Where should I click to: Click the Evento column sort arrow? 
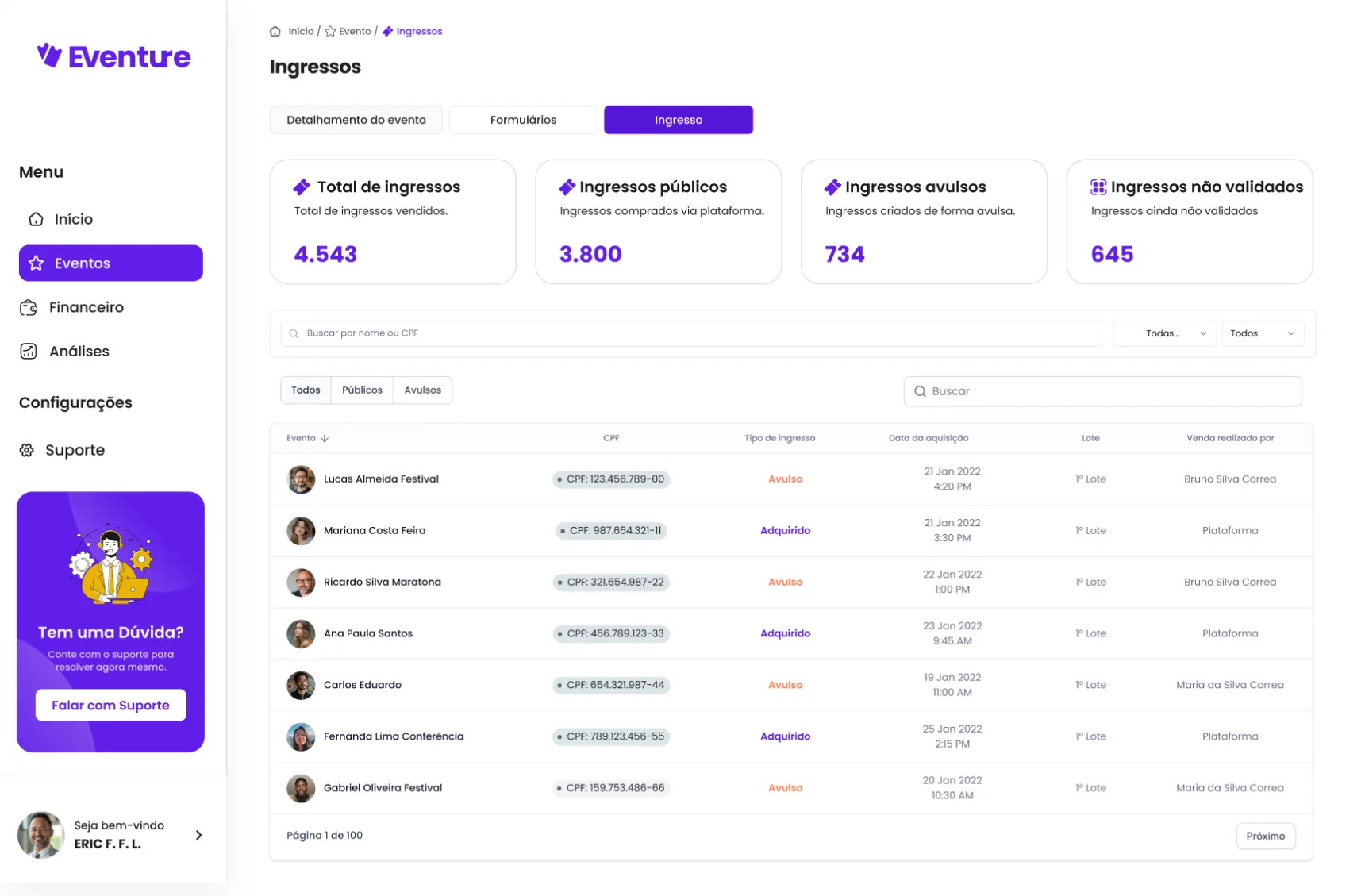coord(325,438)
